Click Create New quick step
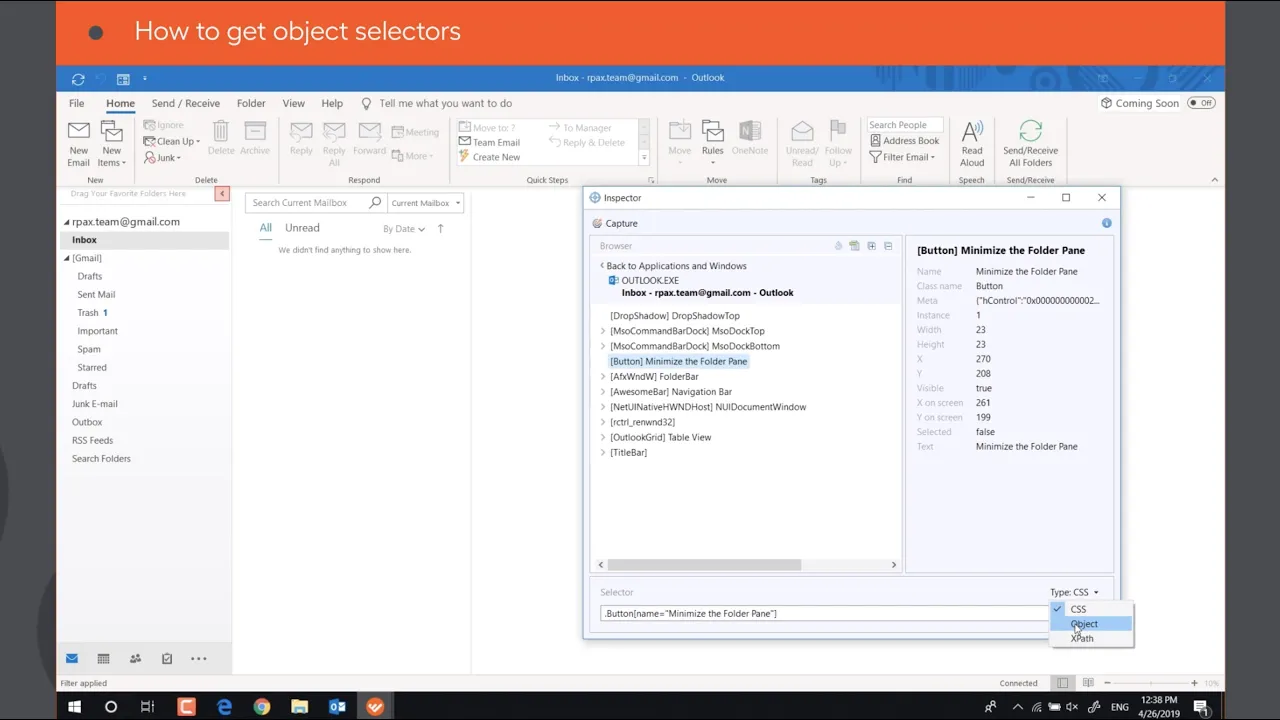Image resolution: width=1280 pixels, height=720 pixels. coord(489,157)
